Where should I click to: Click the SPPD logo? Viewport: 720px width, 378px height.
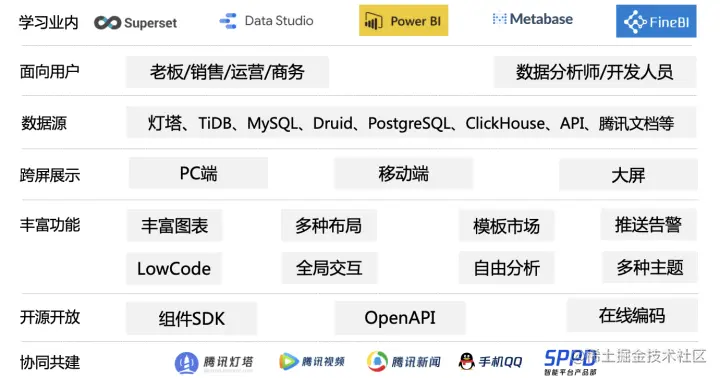(x=569, y=362)
